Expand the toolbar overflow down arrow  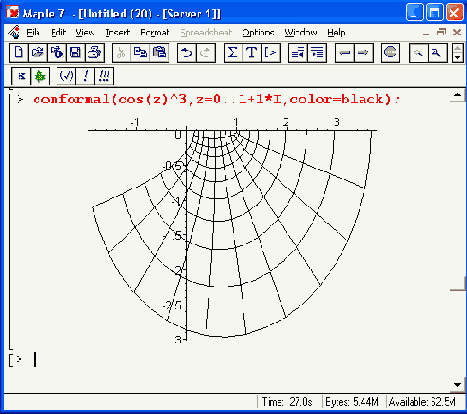point(458,57)
